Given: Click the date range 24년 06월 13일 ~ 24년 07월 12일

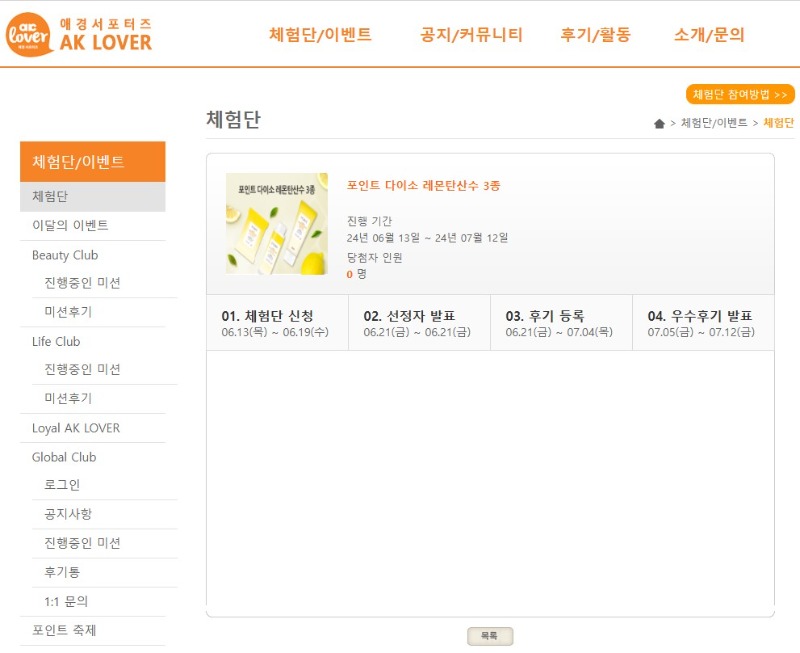Looking at the screenshot, I should click(427, 238).
